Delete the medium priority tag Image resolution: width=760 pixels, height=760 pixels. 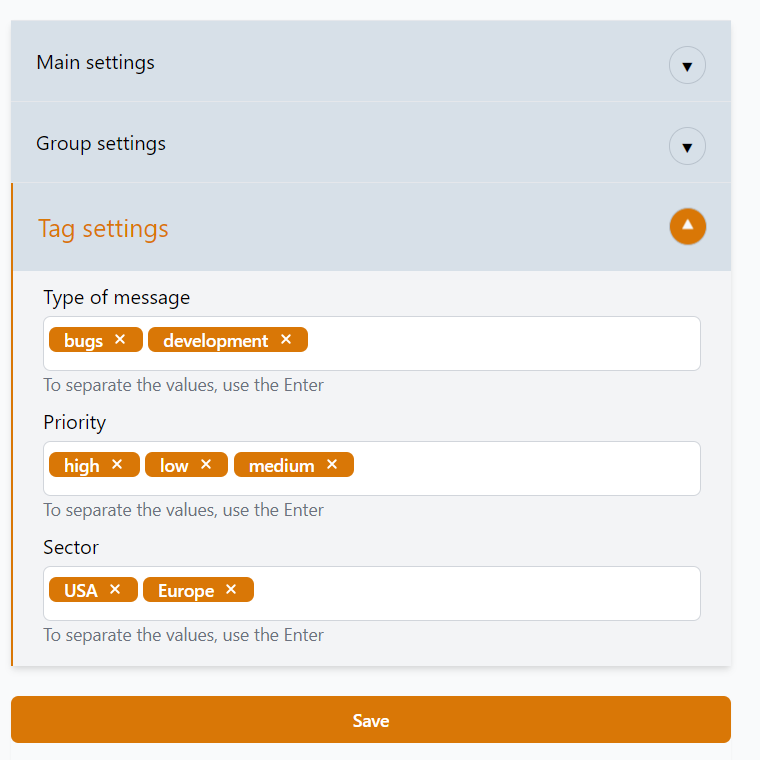point(332,465)
